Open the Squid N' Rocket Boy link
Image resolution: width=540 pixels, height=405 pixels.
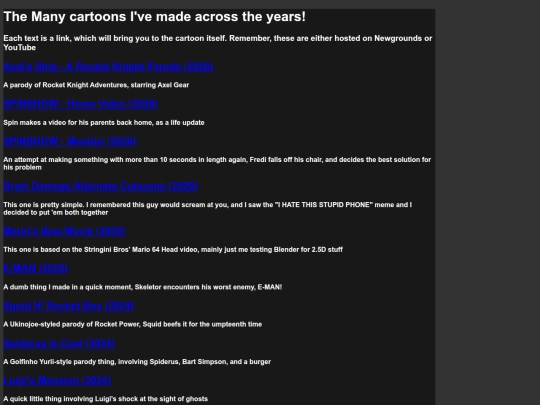click(x=69, y=306)
